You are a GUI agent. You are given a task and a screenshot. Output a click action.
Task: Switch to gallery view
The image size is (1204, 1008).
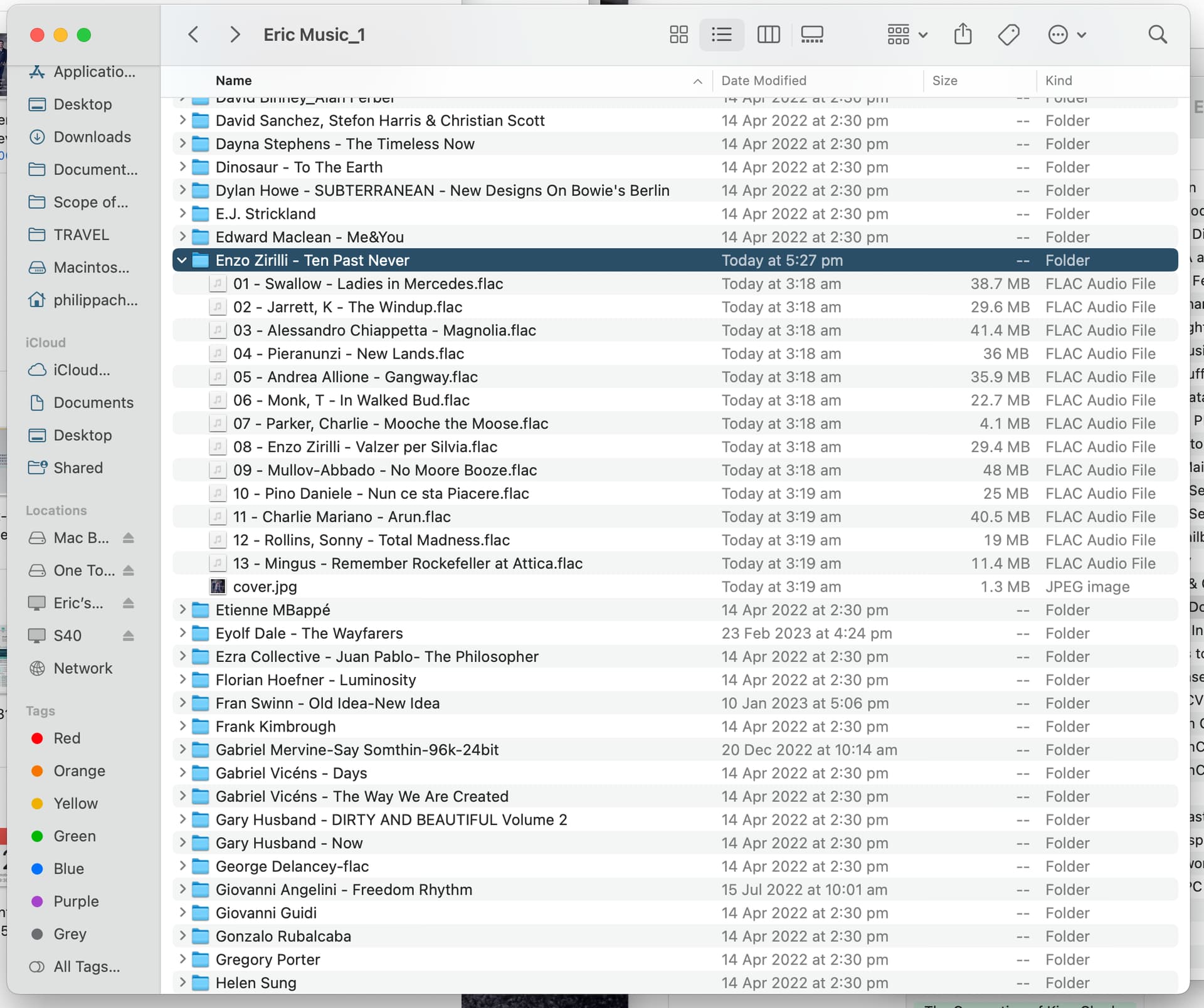812,34
